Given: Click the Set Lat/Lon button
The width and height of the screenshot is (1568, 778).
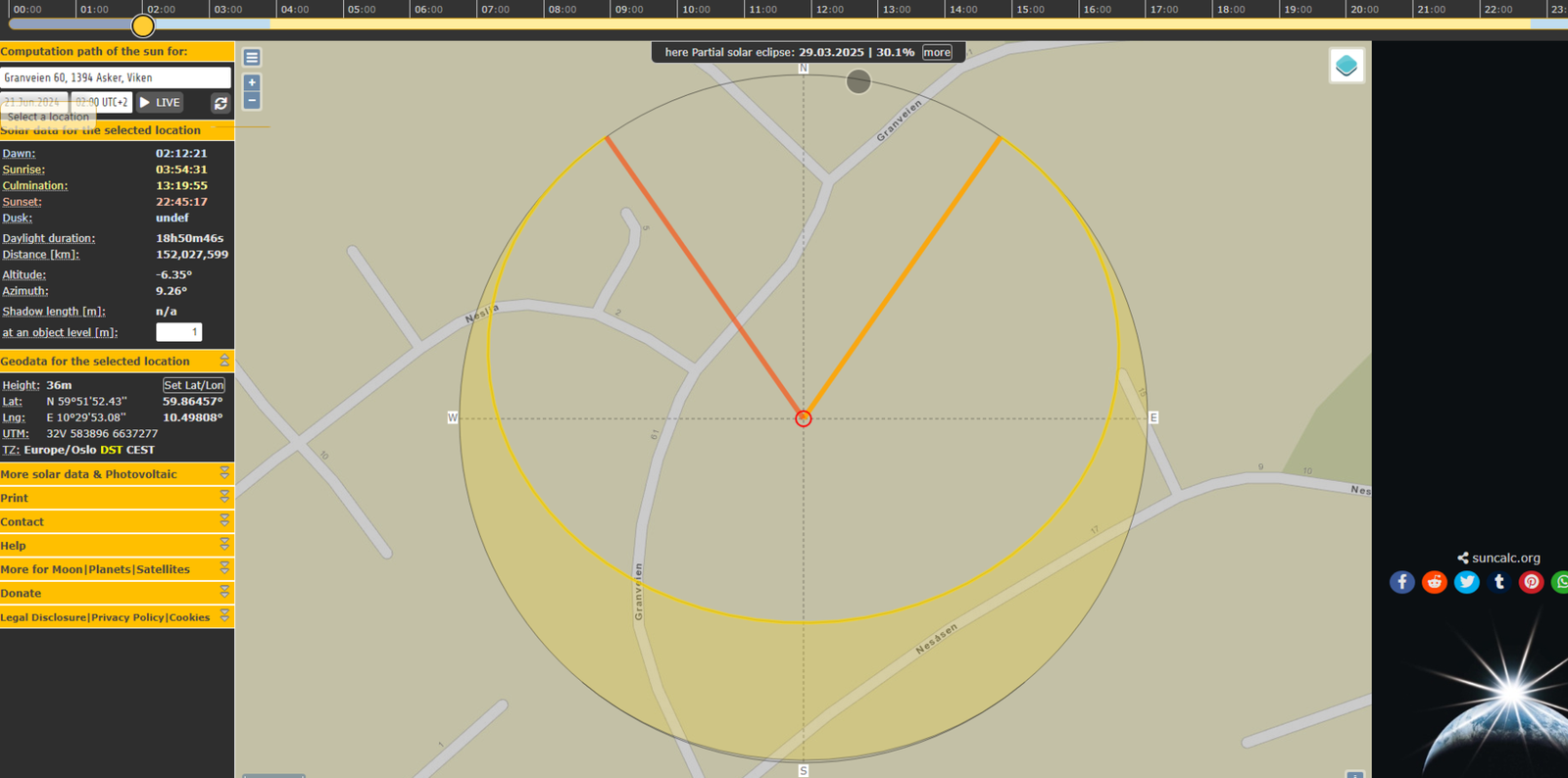Looking at the screenshot, I should [194, 385].
